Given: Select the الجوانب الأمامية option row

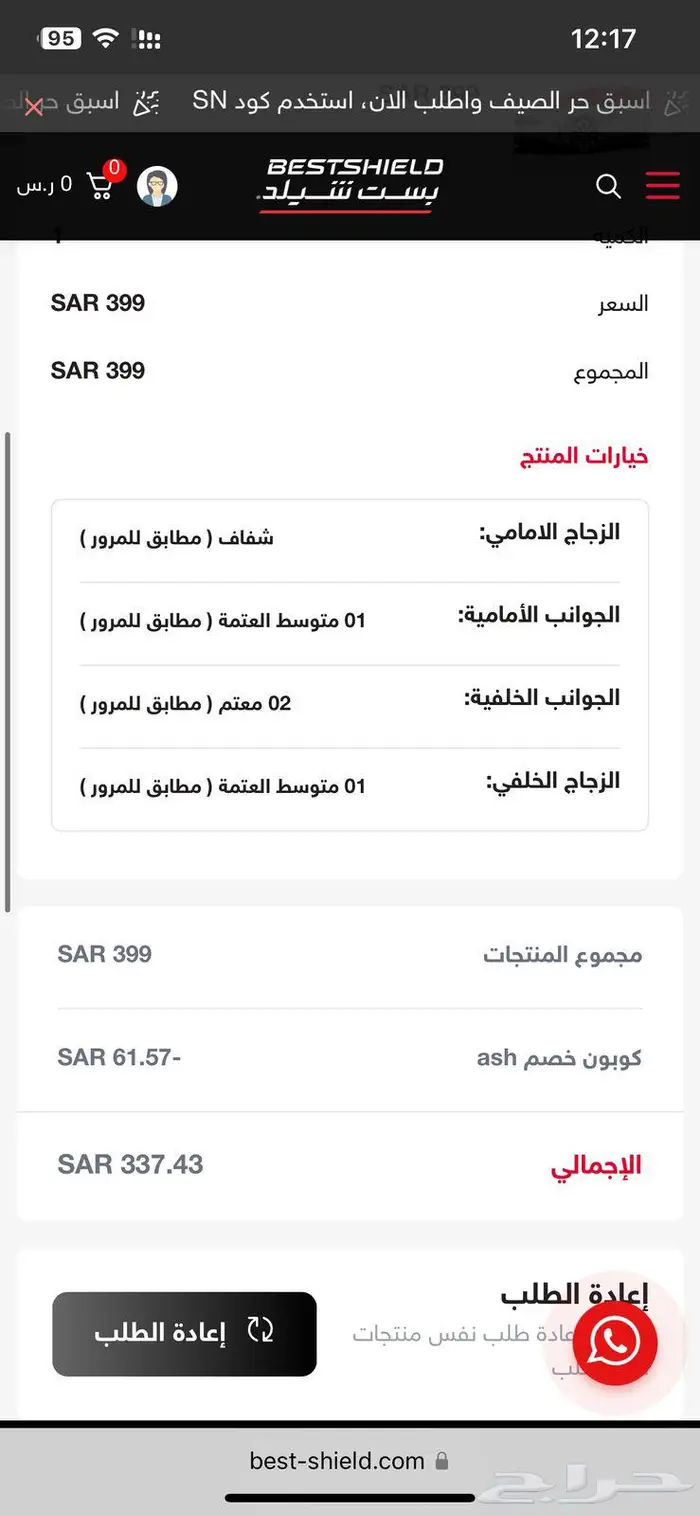Looking at the screenshot, I should point(350,620).
